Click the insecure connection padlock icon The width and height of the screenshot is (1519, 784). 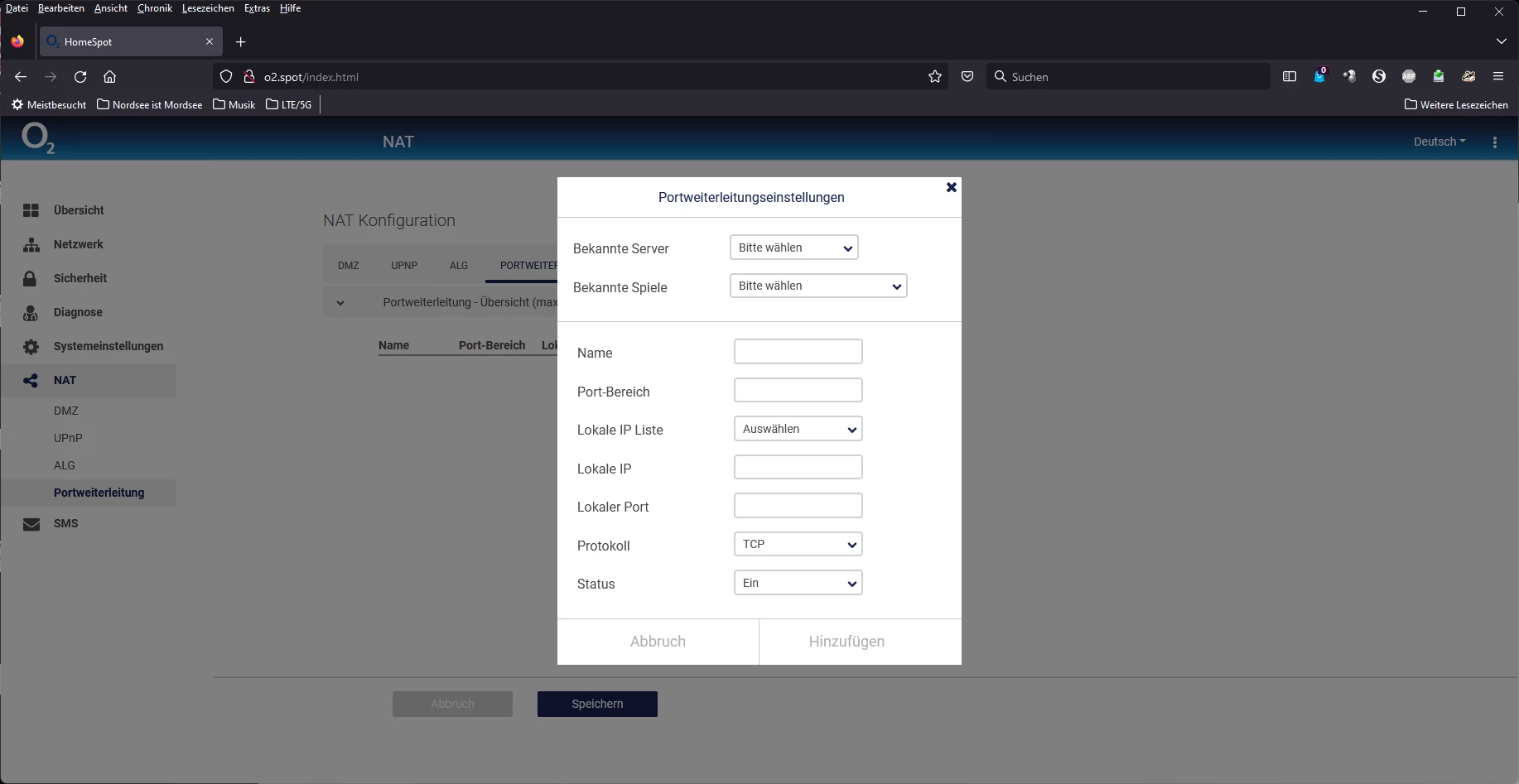(248, 77)
